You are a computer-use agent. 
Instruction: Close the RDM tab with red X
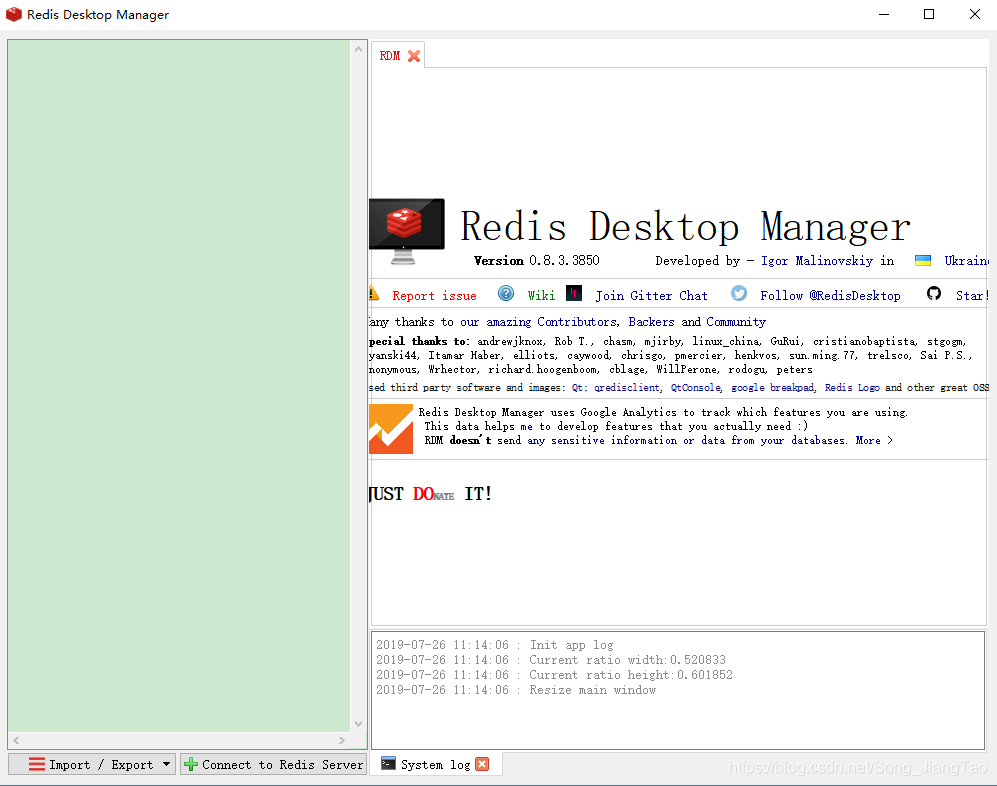(x=414, y=56)
